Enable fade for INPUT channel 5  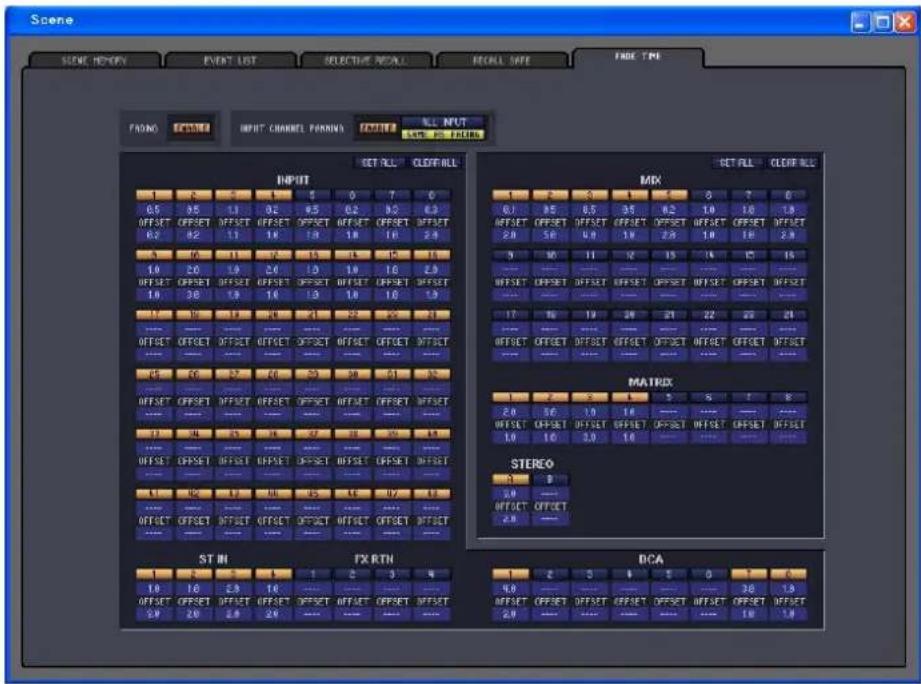313,195
